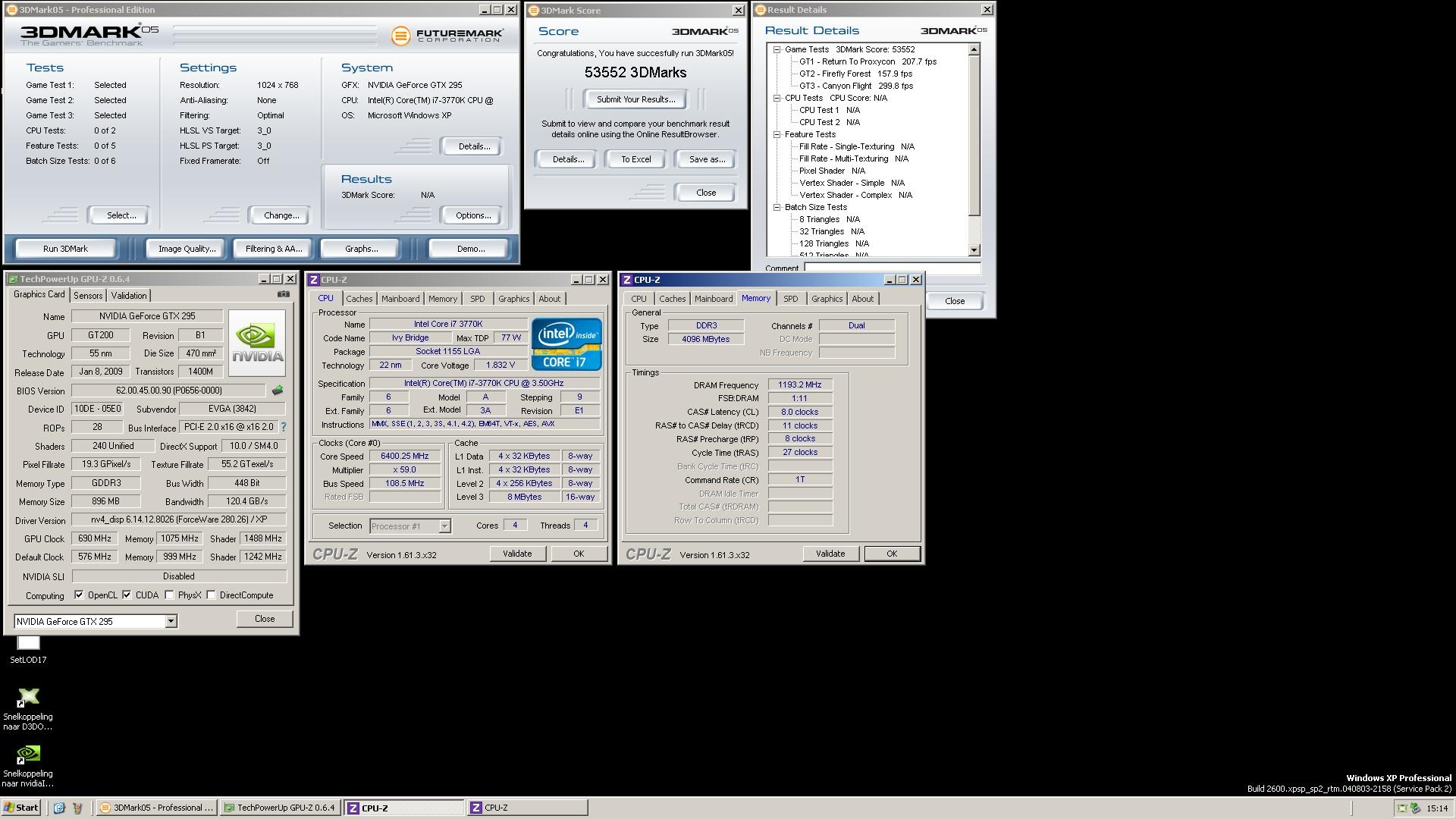
Task: Click the Intel Core i7 logo badge
Action: click(x=566, y=344)
